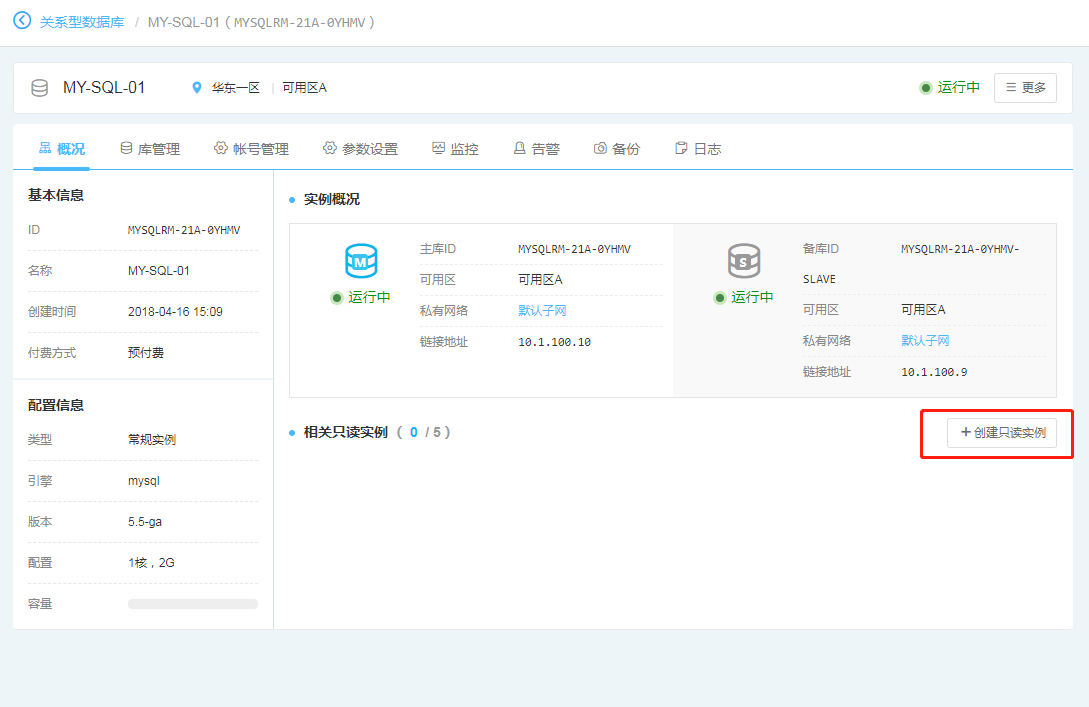Viewport: 1089px width, 707px height.
Task: Click the gear icon on 帐号管理 tab
Action: [x=221, y=148]
